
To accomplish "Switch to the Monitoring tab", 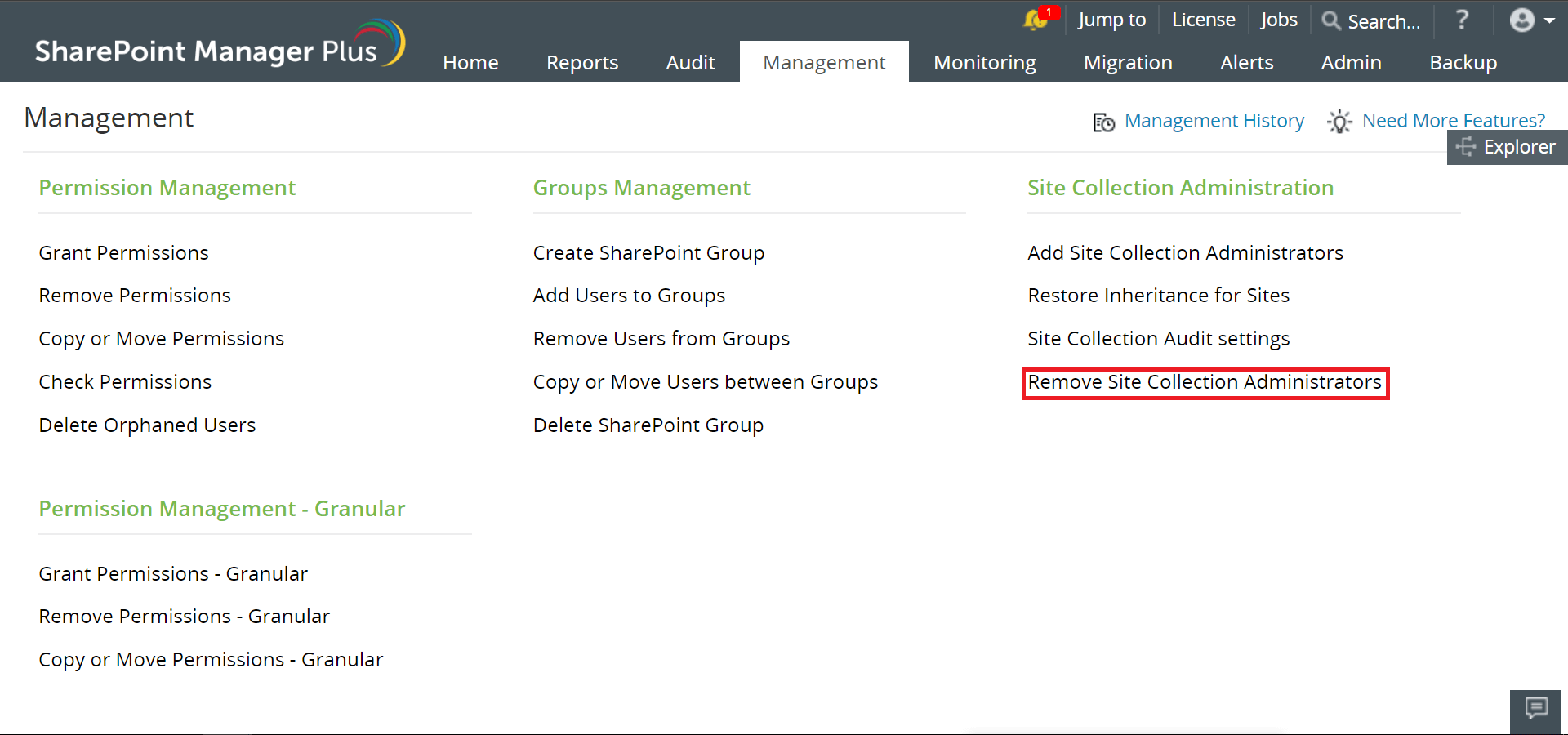I will 984,62.
